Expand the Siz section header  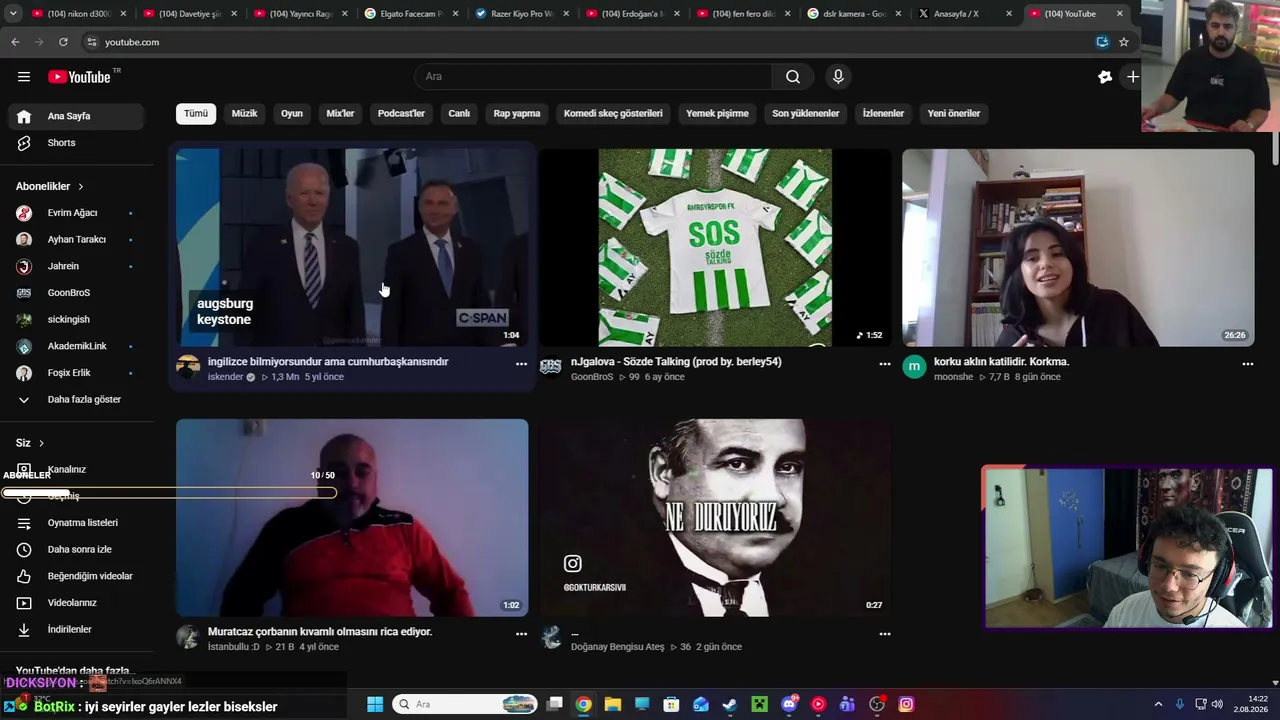(x=30, y=443)
